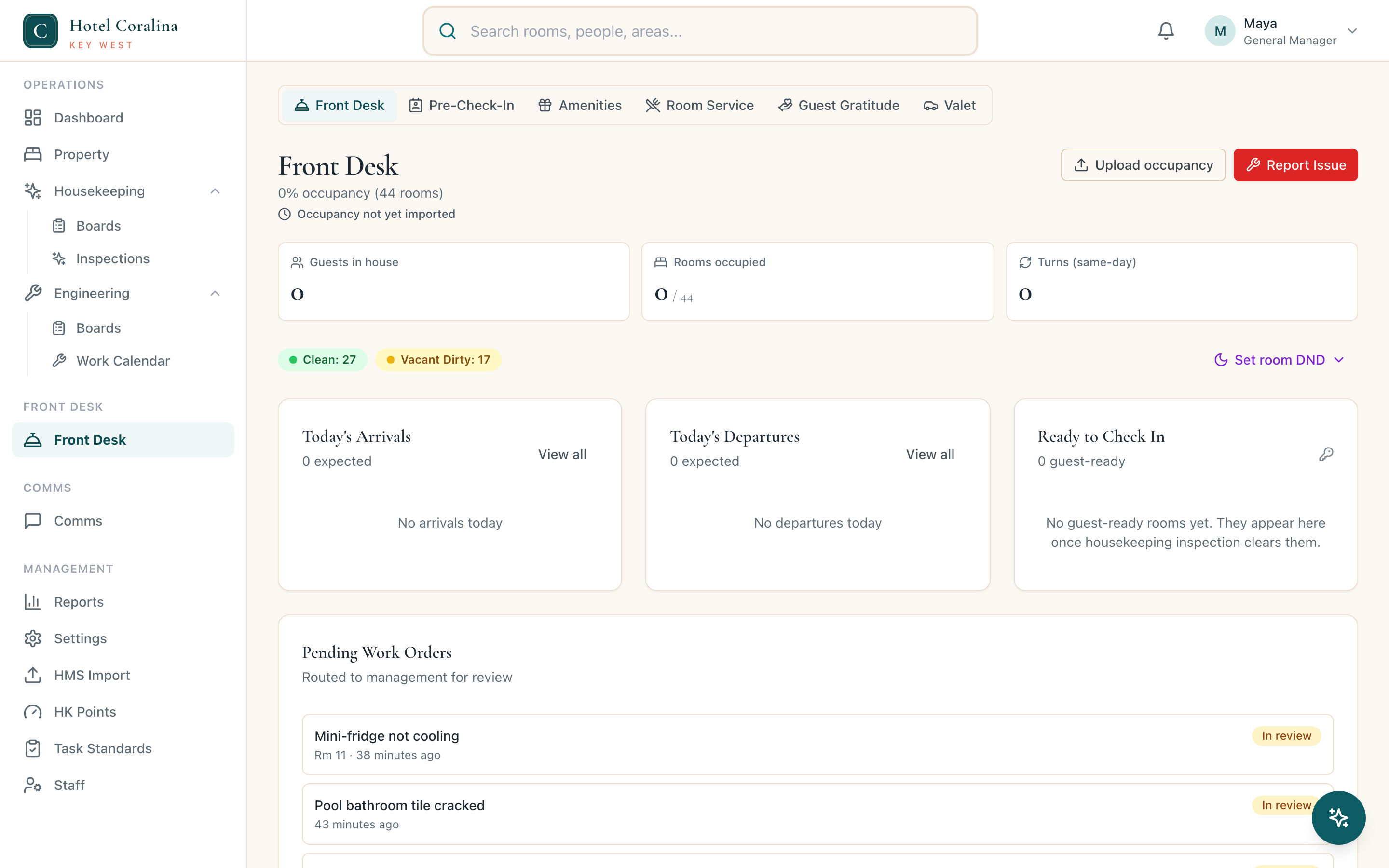The height and width of the screenshot is (868, 1389).
Task: Click the Property bed icon
Action: point(33,154)
